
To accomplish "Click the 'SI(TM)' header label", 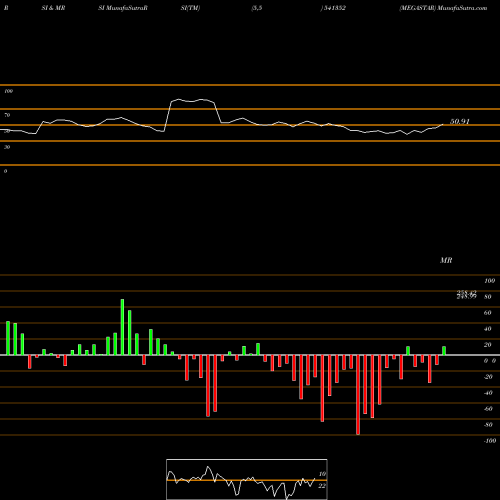I will tap(190, 8).
